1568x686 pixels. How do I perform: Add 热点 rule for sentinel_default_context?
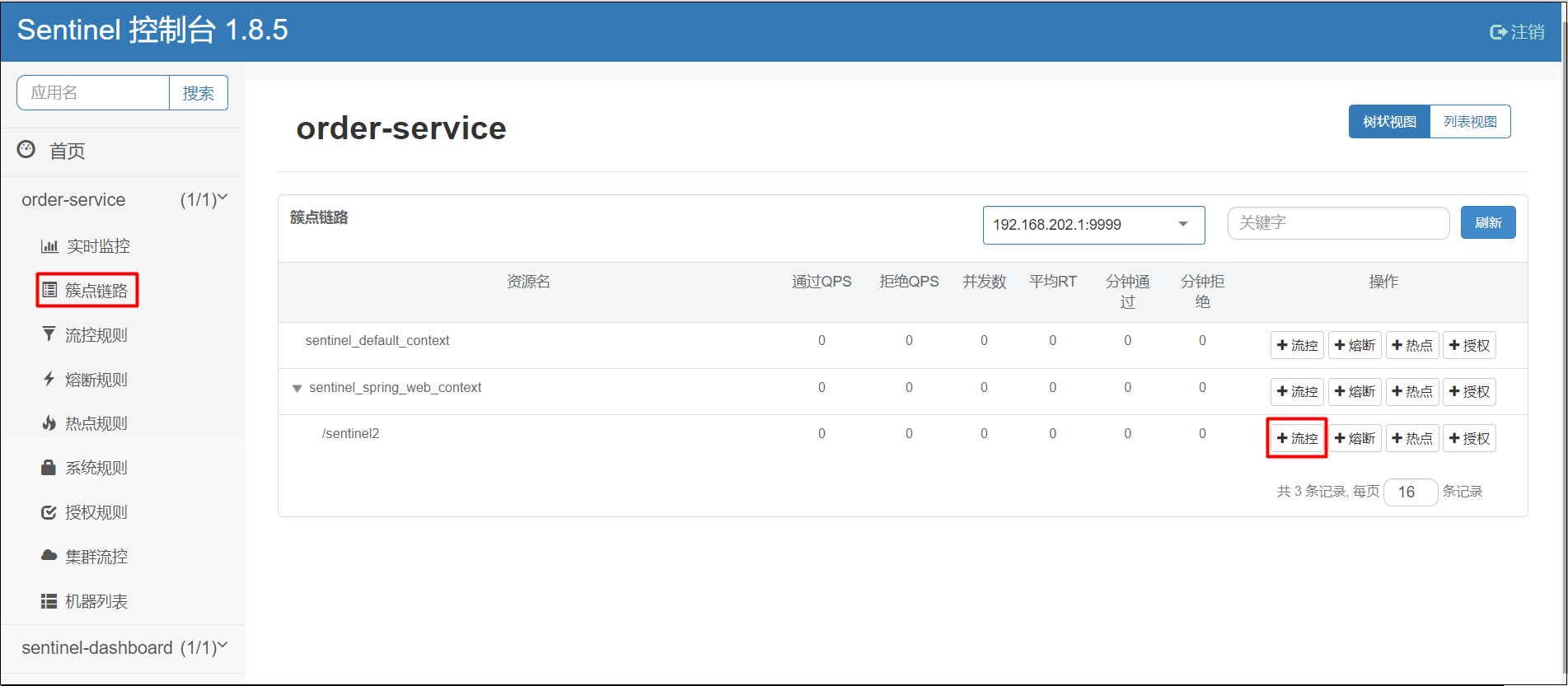pos(1412,345)
